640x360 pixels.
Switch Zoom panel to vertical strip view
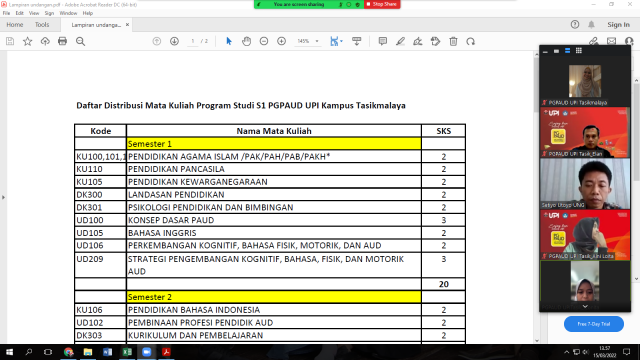pos(567,51)
